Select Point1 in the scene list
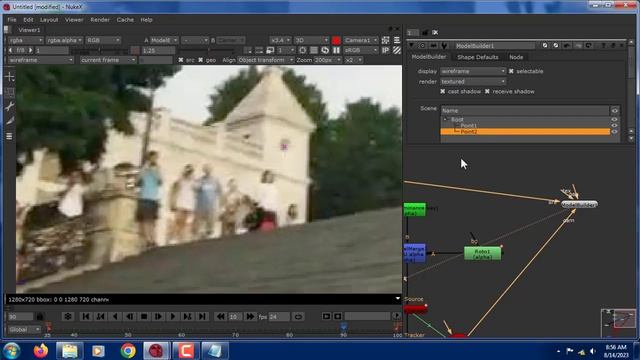Image resolution: width=640 pixels, height=360 pixels. (x=468, y=125)
